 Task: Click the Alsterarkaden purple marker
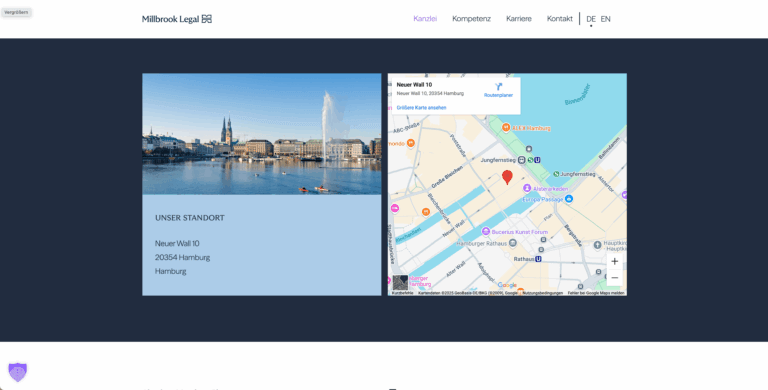pyautogui.click(x=527, y=188)
